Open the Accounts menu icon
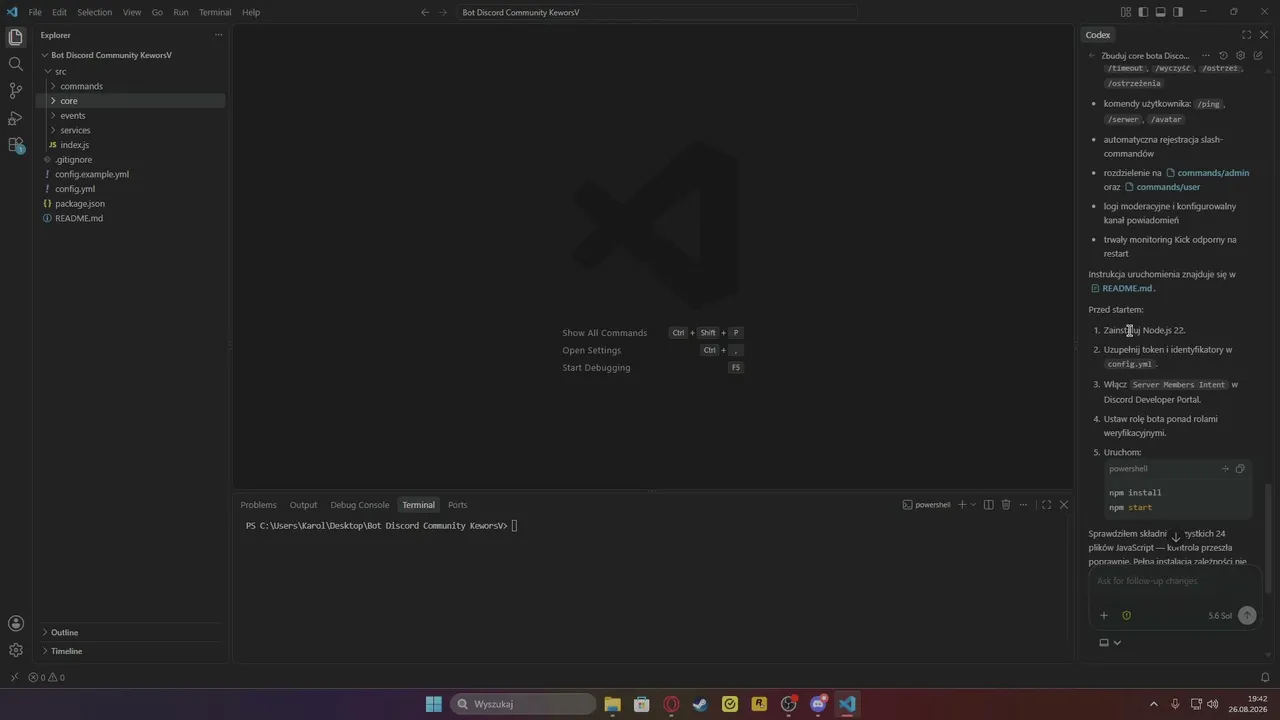This screenshot has height=720, width=1280. point(15,623)
